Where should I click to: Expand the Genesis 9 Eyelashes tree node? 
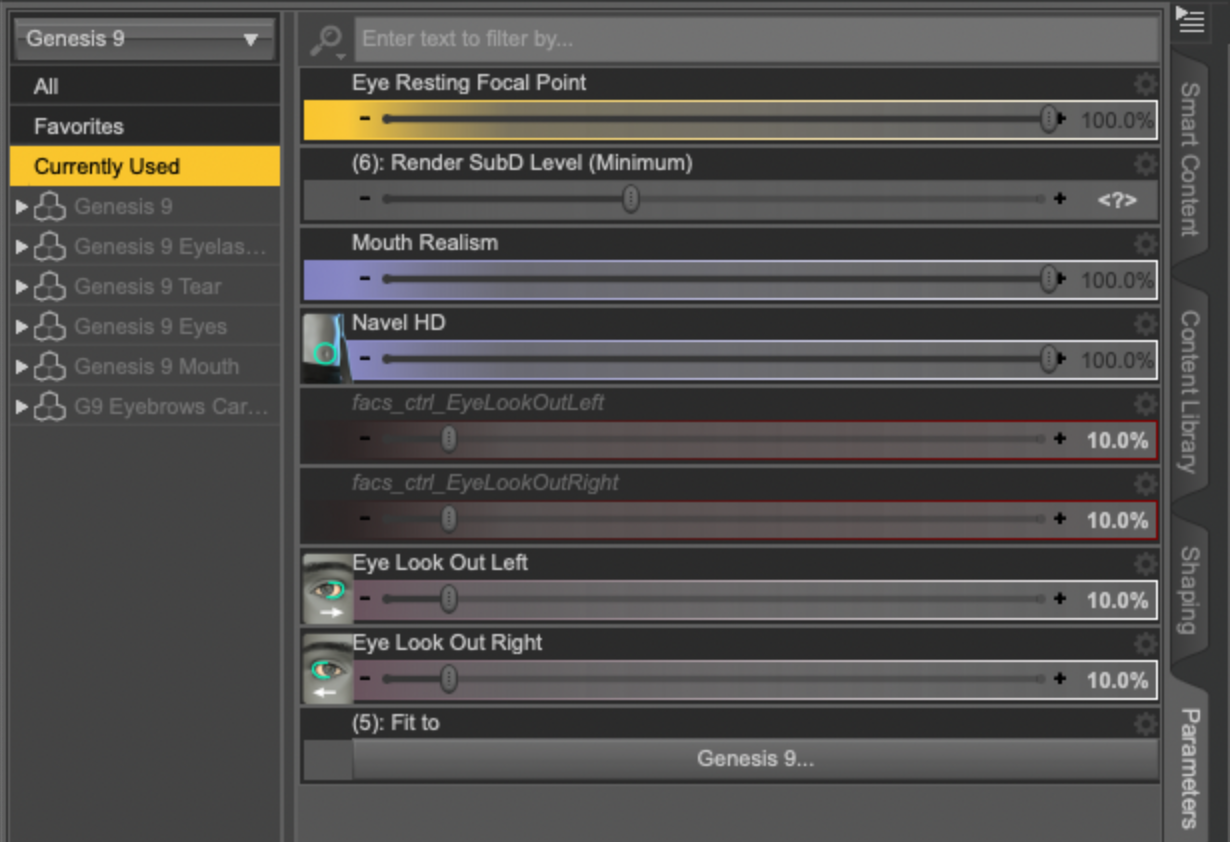pos(22,247)
